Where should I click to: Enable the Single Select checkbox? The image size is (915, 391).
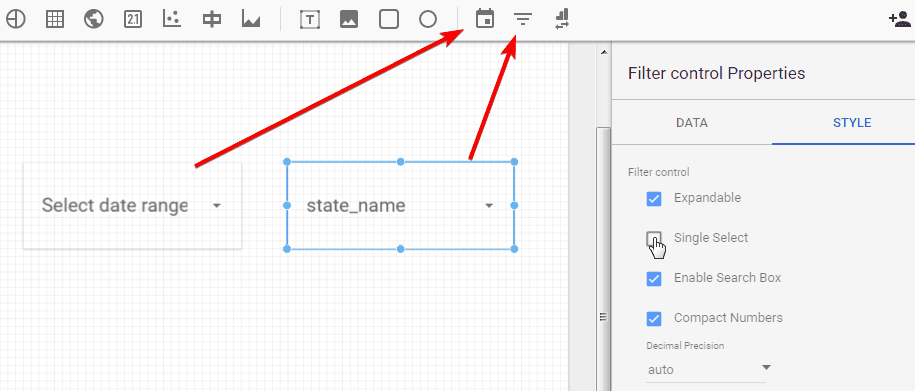click(x=654, y=239)
